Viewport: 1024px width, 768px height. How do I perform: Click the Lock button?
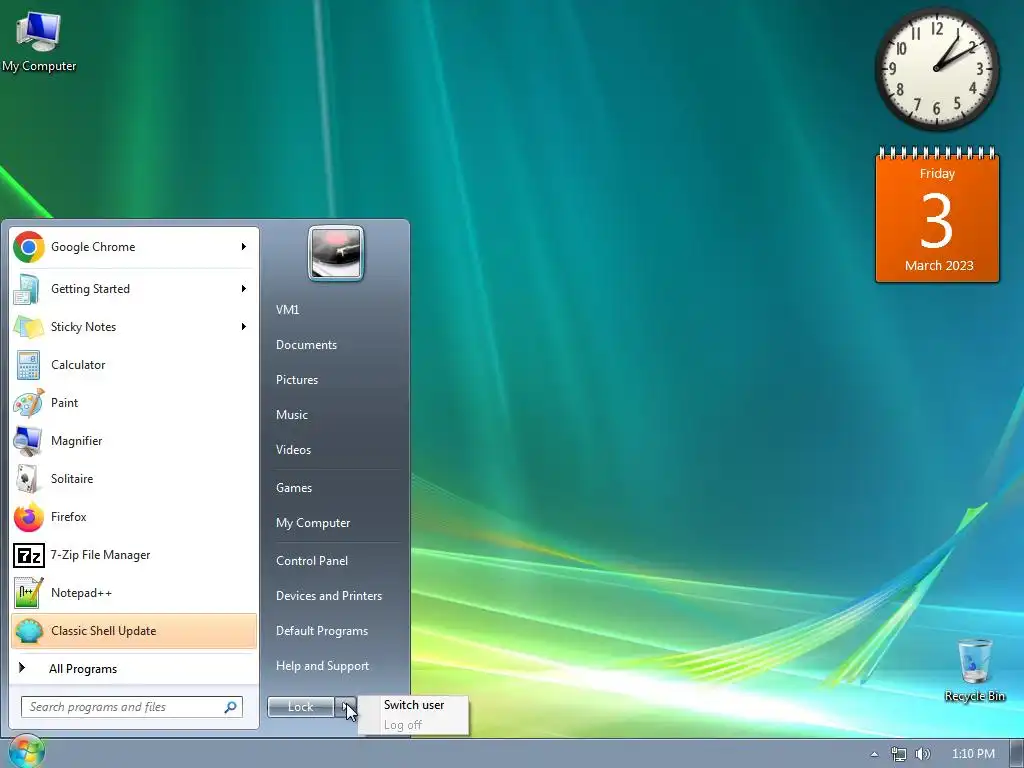[x=300, y=707]
